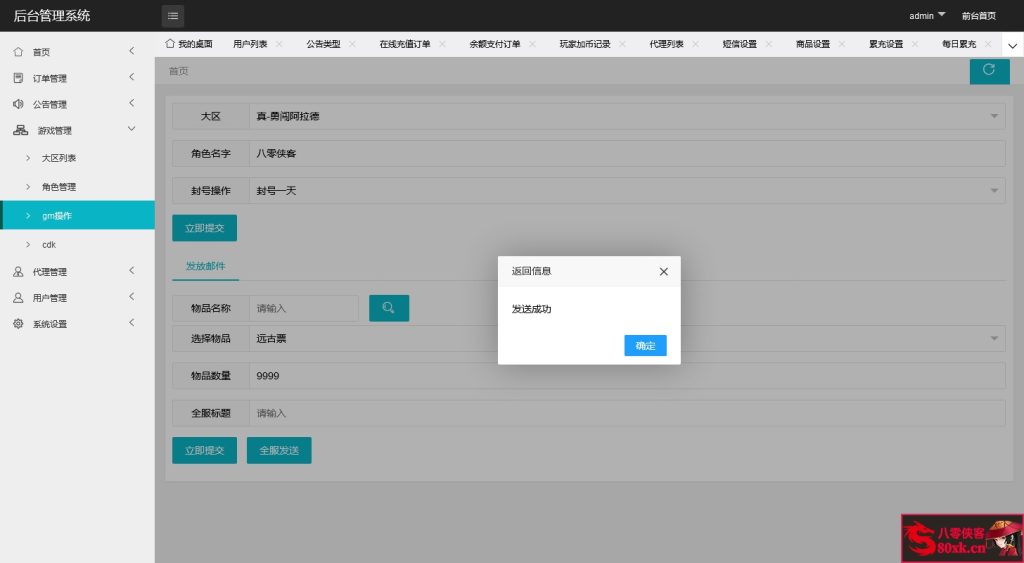Close the 公告类型 tab

(352, 44)
